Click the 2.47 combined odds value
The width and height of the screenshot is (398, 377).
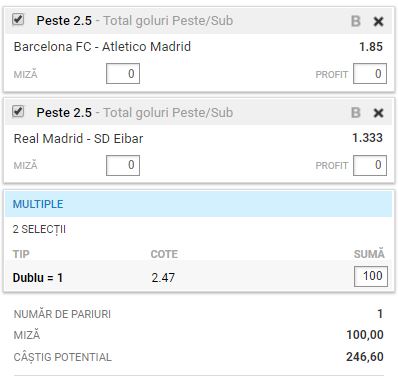[x=163, y=278]
